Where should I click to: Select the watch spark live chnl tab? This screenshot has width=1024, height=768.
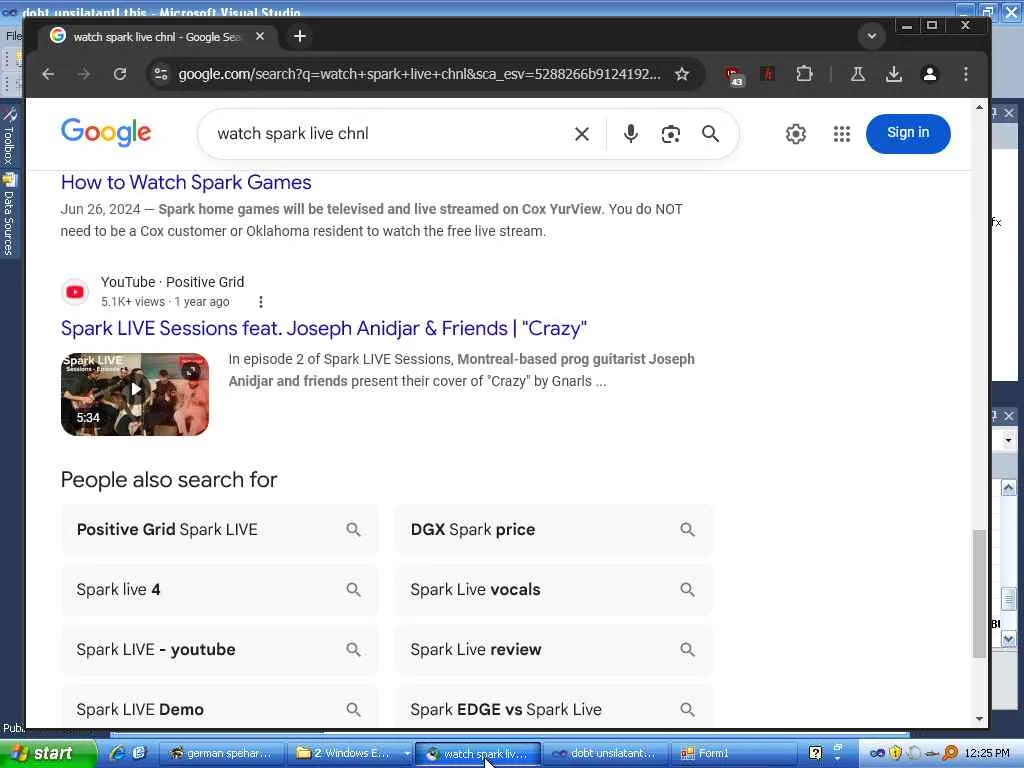[157, 37]
